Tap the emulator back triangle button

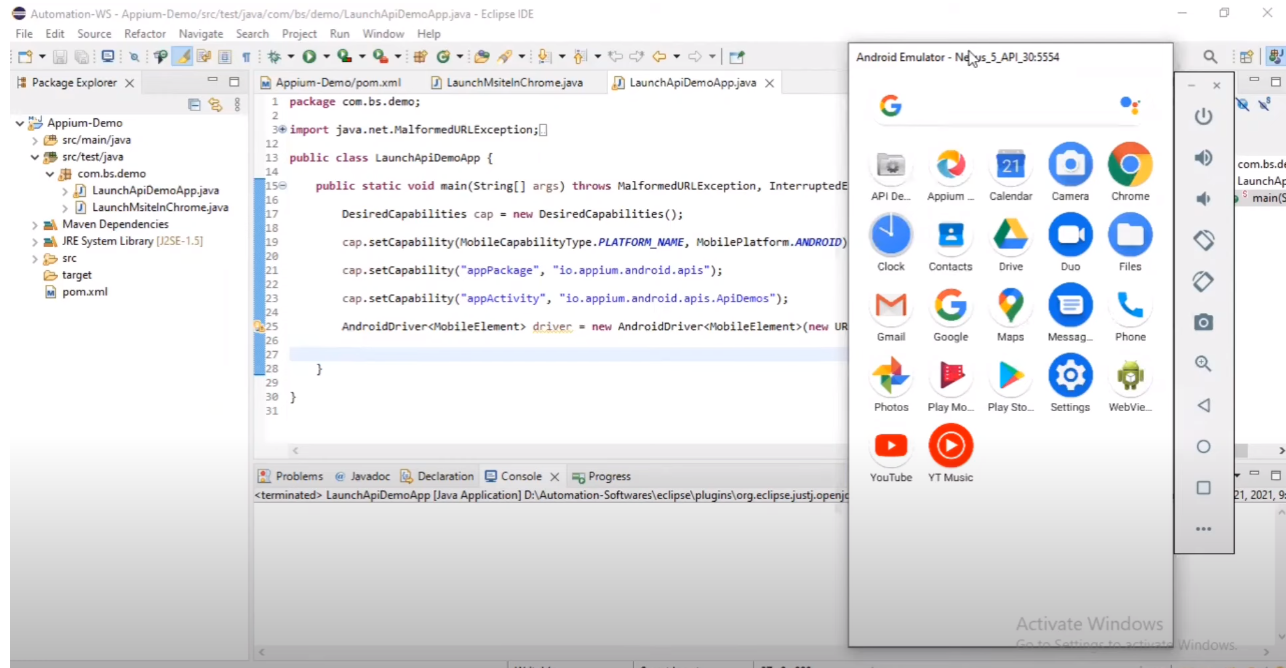[1204, 405]
